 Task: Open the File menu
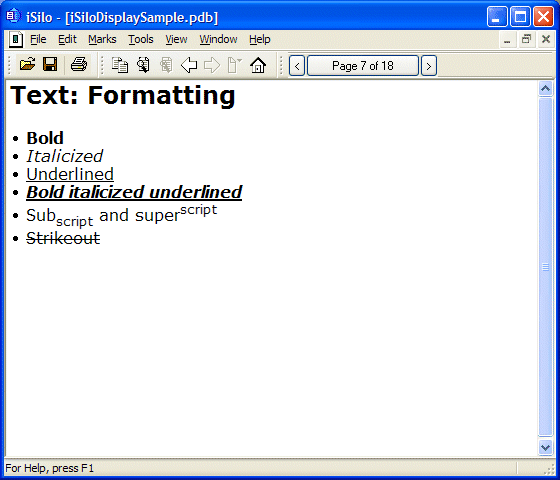[38, 39]
